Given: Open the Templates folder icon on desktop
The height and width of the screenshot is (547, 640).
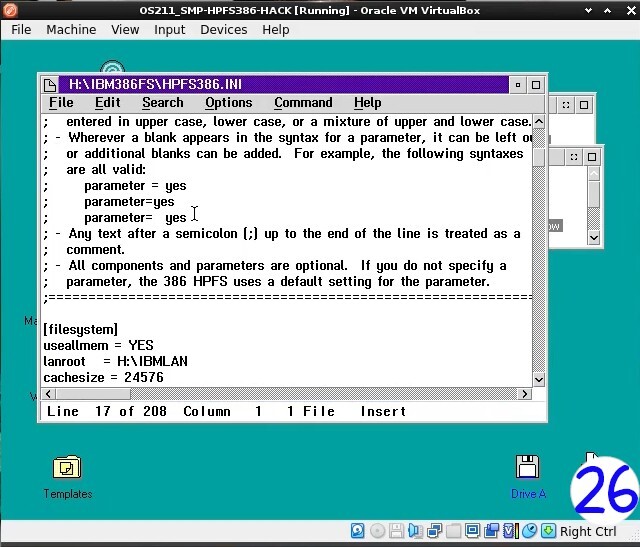Looking at the screenshot, I should pyautogui.click(x=67, y=467).
